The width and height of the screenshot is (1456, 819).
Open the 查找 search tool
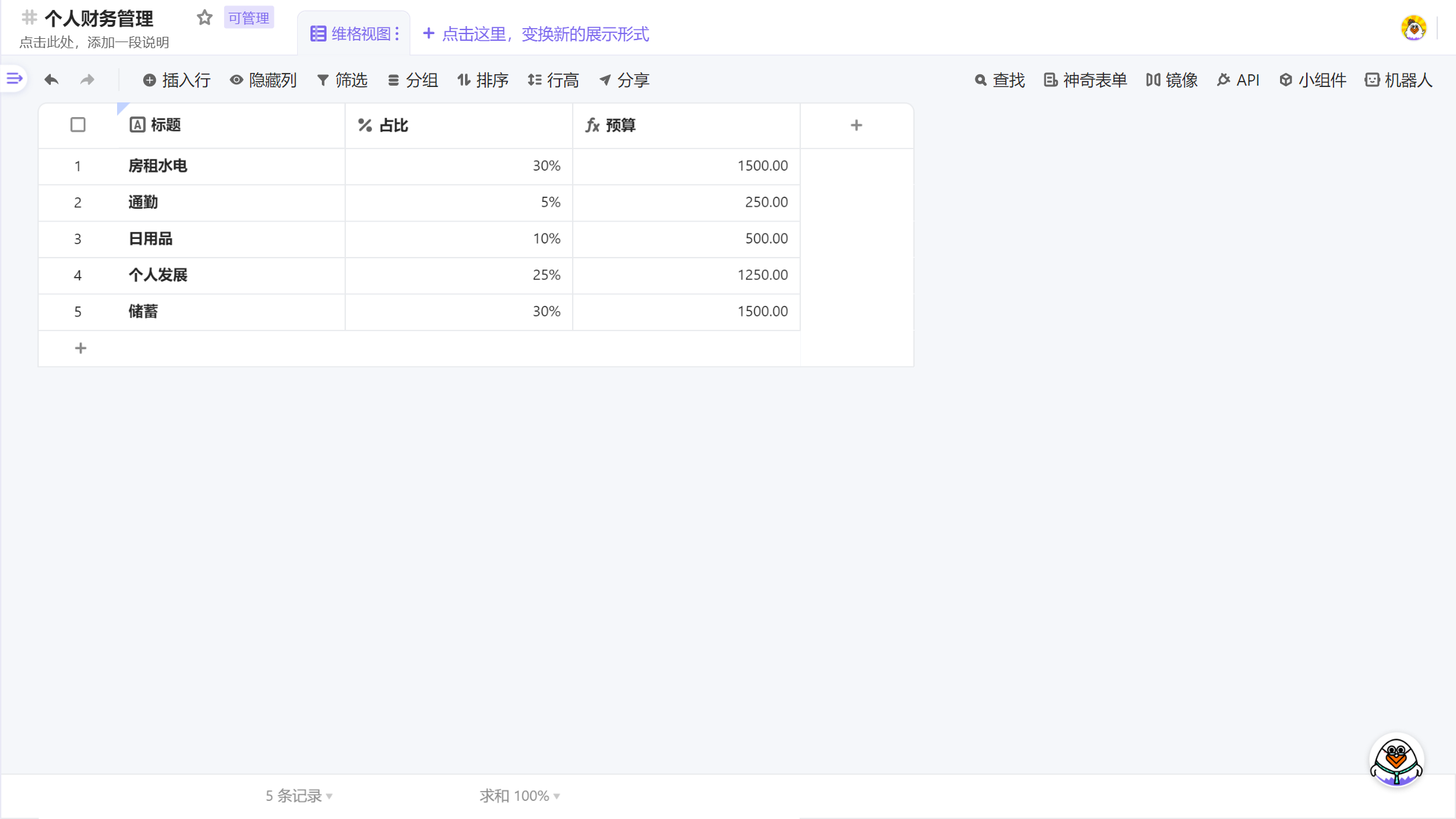click(1000, 80)
